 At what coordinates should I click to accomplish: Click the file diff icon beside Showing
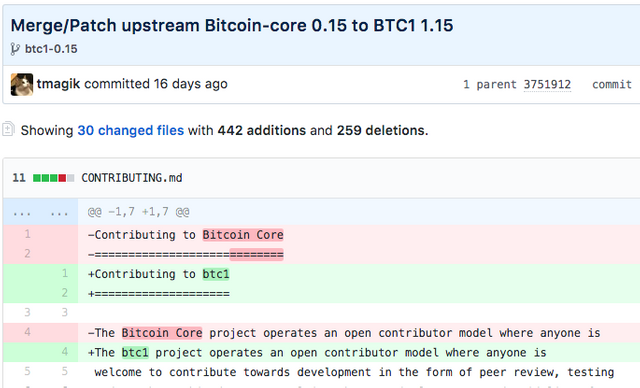(9, 129)
